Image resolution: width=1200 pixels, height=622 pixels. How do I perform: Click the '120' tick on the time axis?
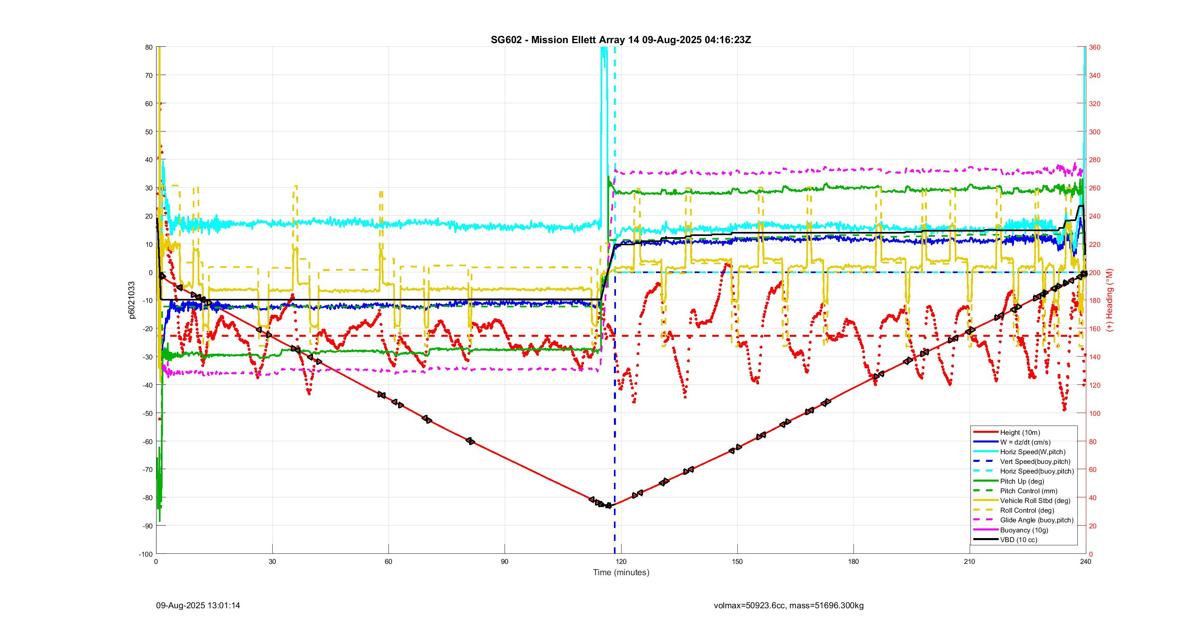point(621,562)
